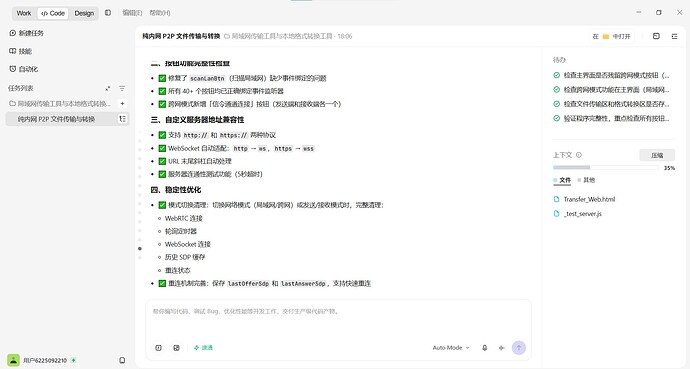Image resolution: width=690 pixels, height=369 pixels.
Task: Open the Transfer_Web.html file
Action: pos(589,199)
